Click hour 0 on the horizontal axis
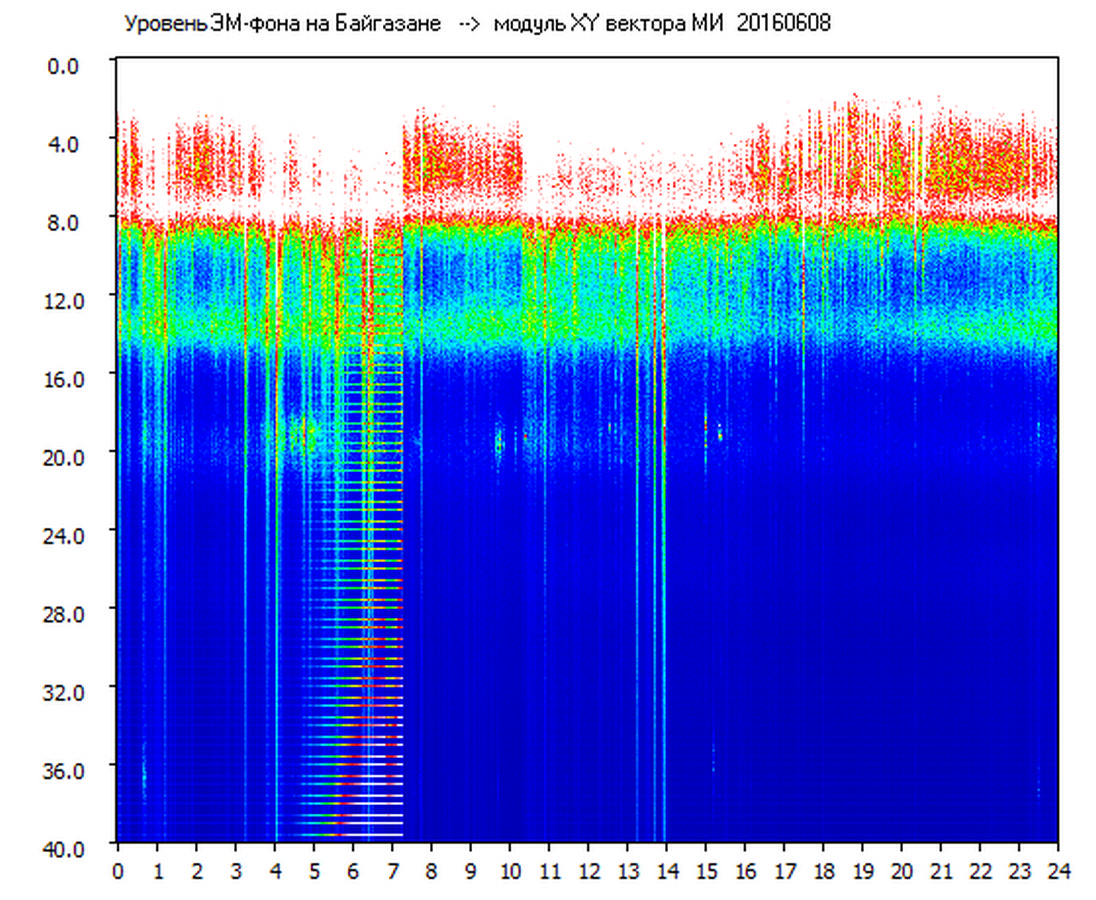Screen dimensions: 1096x900 pyautogui.click(x=118, y=871)
